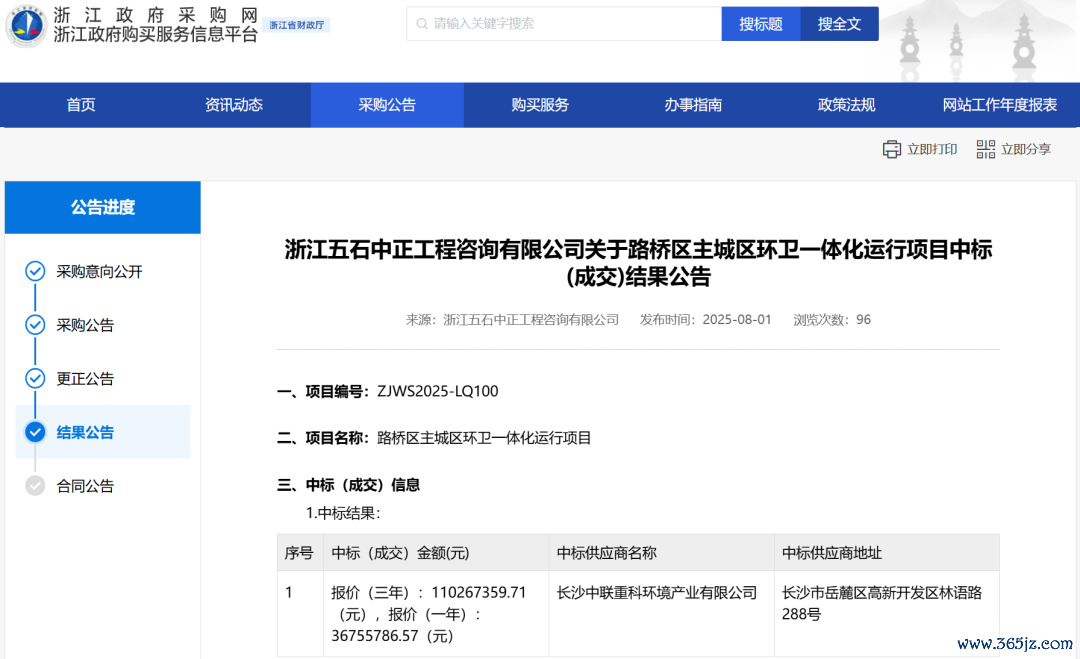The height and width of the screenshot is (659, 1080).
Task: Click the search magnifier icon in search box
Action: [x=422, y=24]
